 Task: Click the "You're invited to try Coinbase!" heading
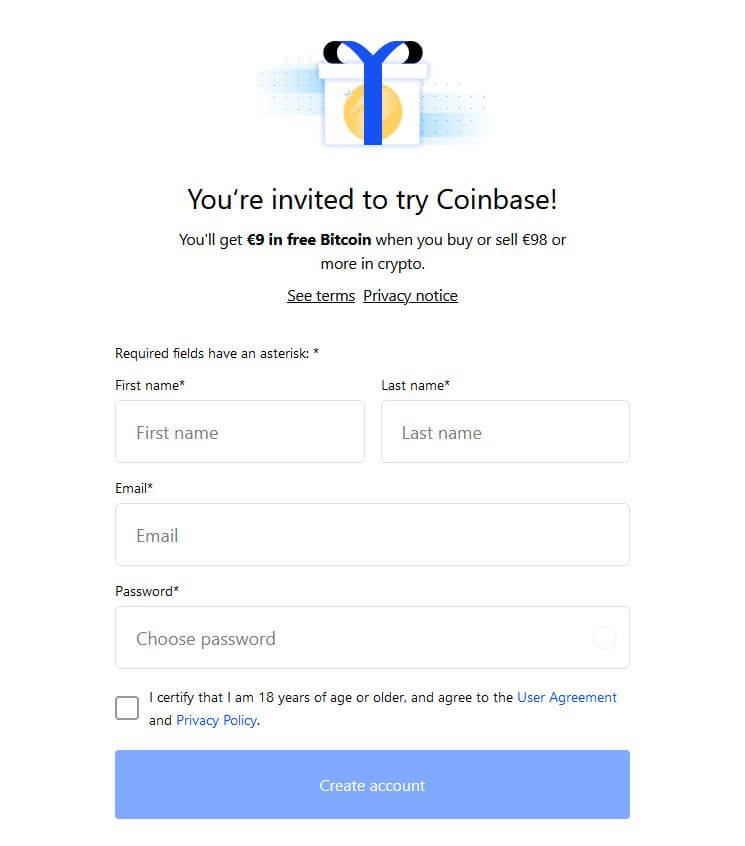click(x=372, y=200)
